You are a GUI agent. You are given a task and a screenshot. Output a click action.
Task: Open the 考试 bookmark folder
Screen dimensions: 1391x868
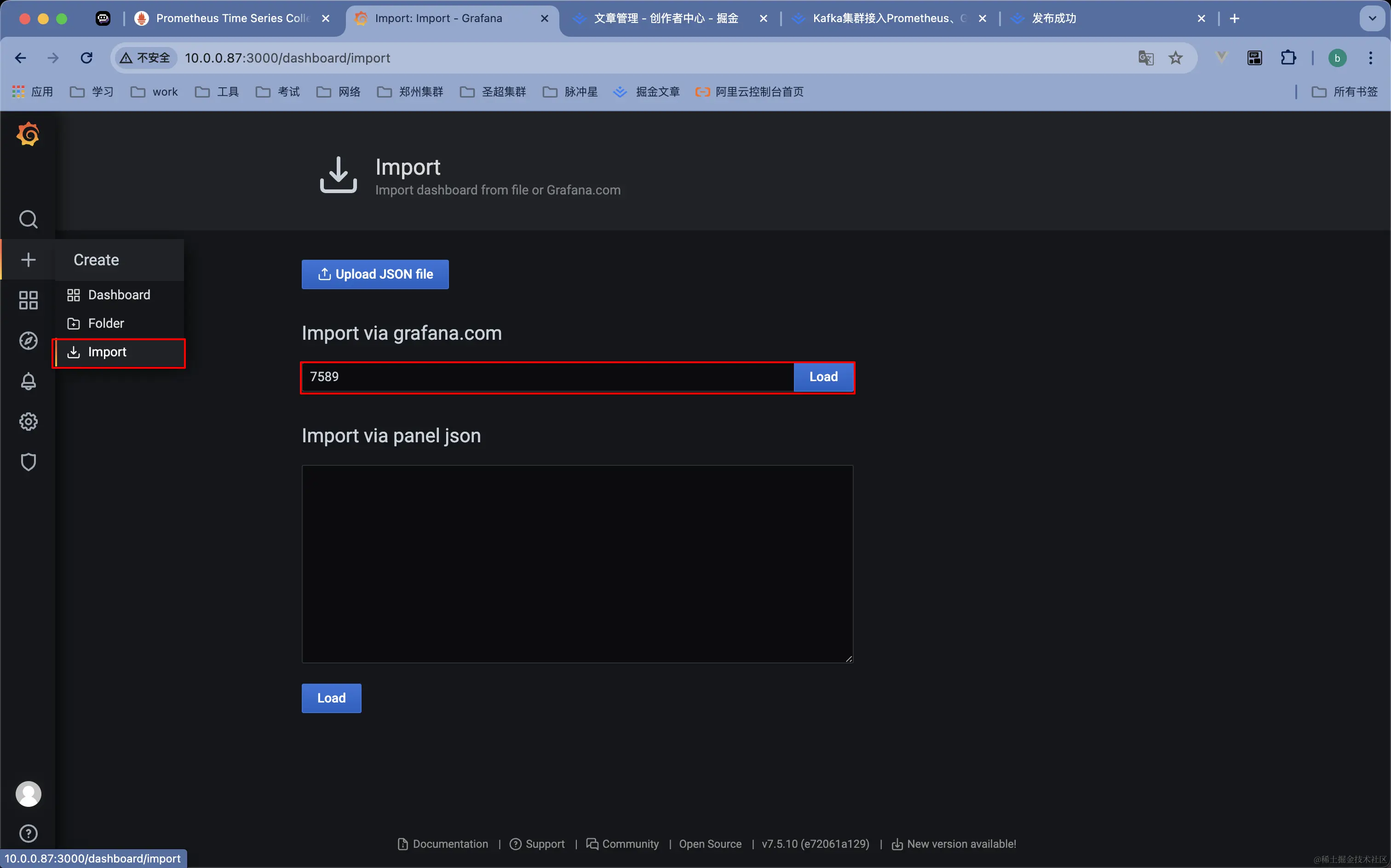pyautogui.click(x=277, y=91)
